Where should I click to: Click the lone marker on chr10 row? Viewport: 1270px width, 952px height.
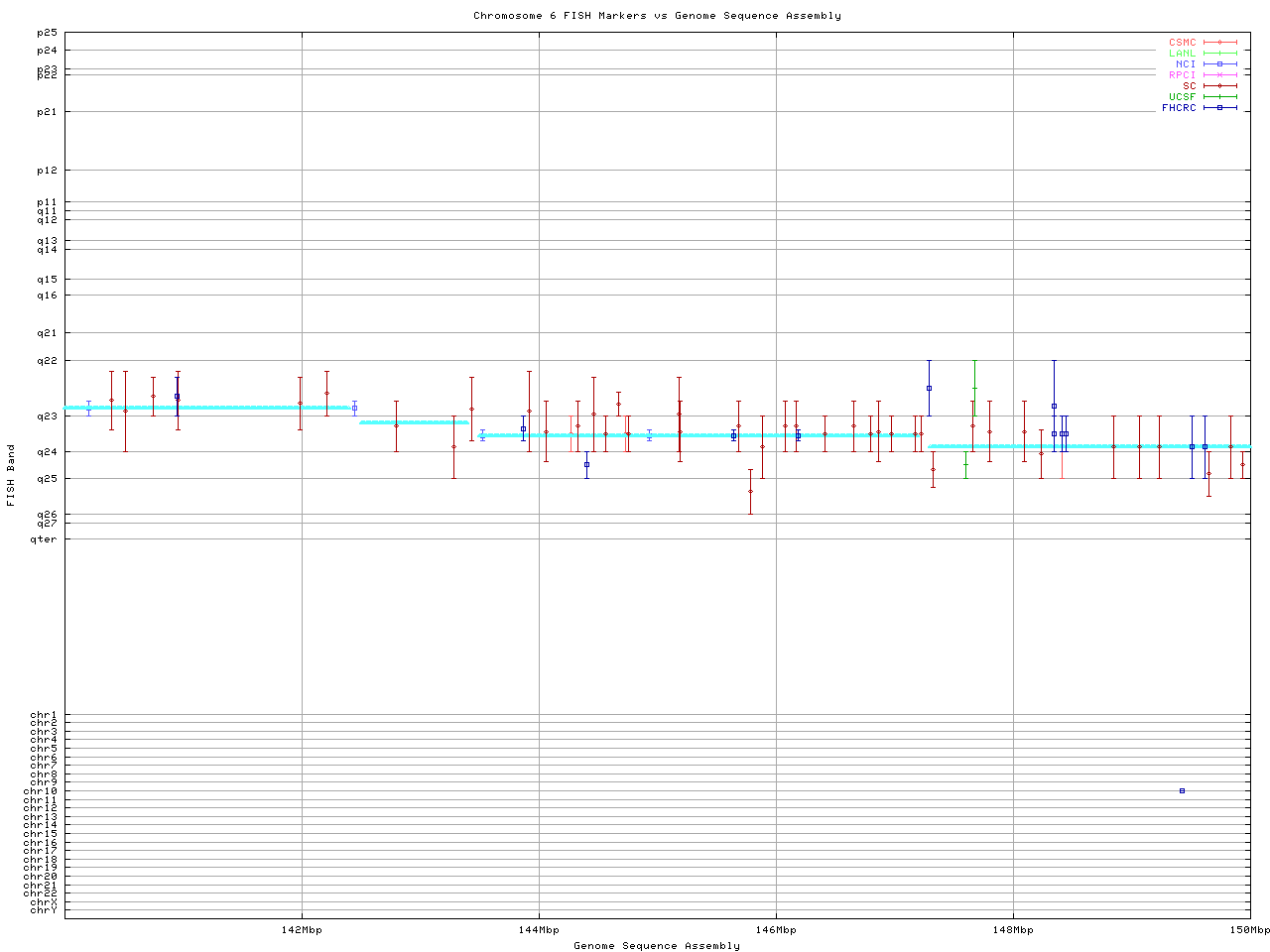(x=1182, y=791)
